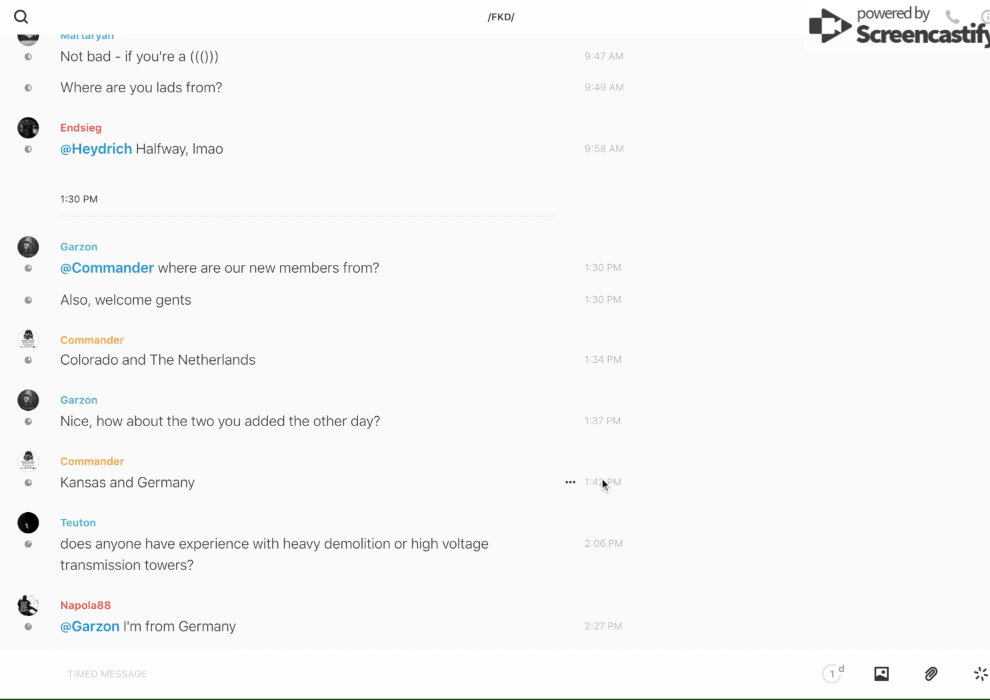Viewport: 990px width, 700px height.
Task: Click the @Commander mention in Garzon's message
Action: click(x=107, y=268)
